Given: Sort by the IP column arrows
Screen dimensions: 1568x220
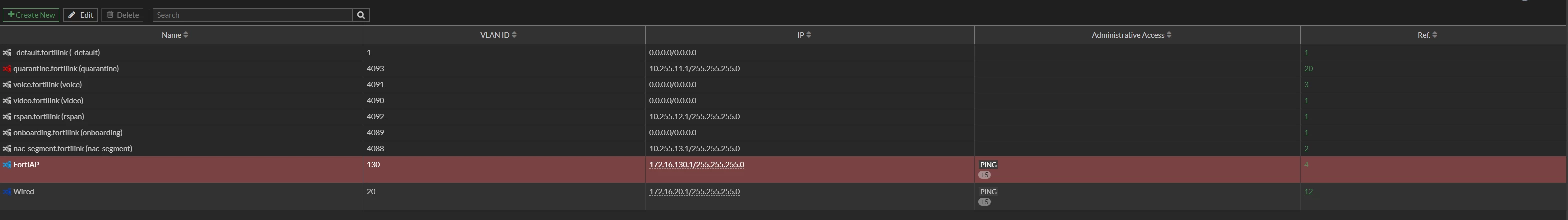Looking at the screenshot, I should [808, 35].
